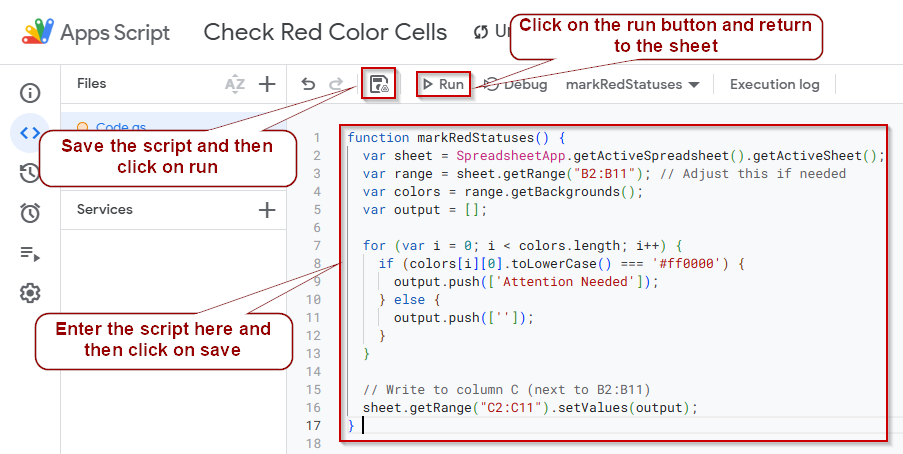Click the Debug button
Viewport: 903px width, 454px height.
[x=516, y=85]
